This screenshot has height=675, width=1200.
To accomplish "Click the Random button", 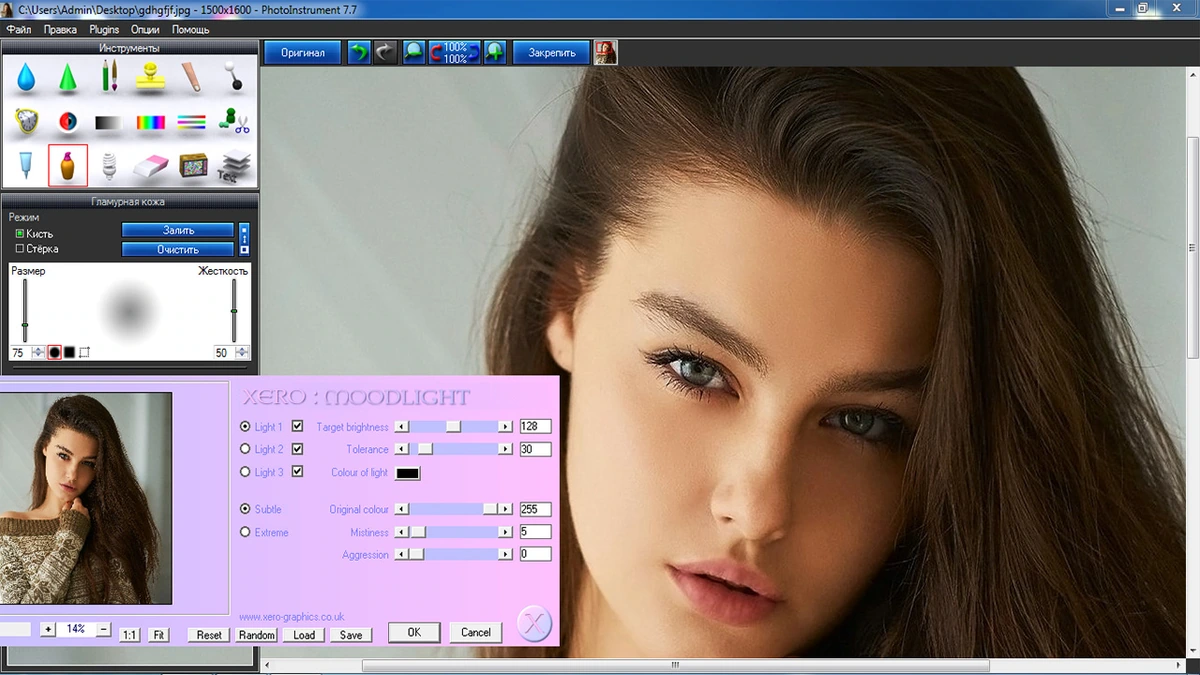I will 257,635.
